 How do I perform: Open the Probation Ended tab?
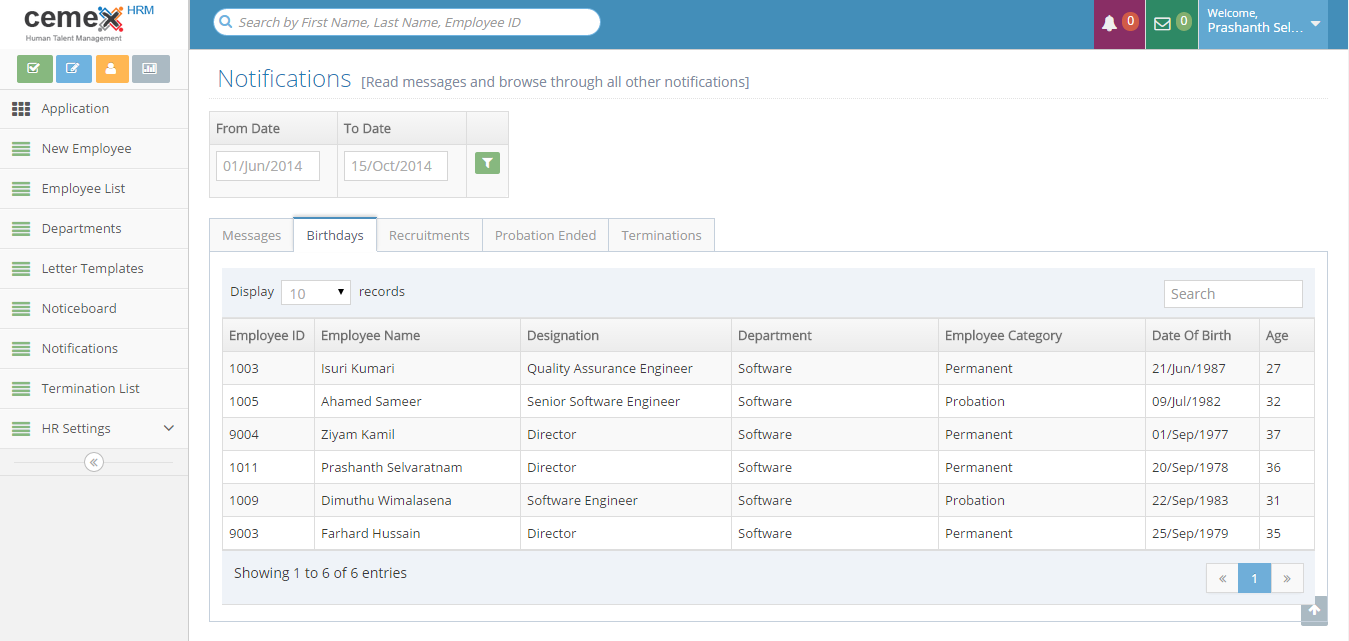pos(545,235)
